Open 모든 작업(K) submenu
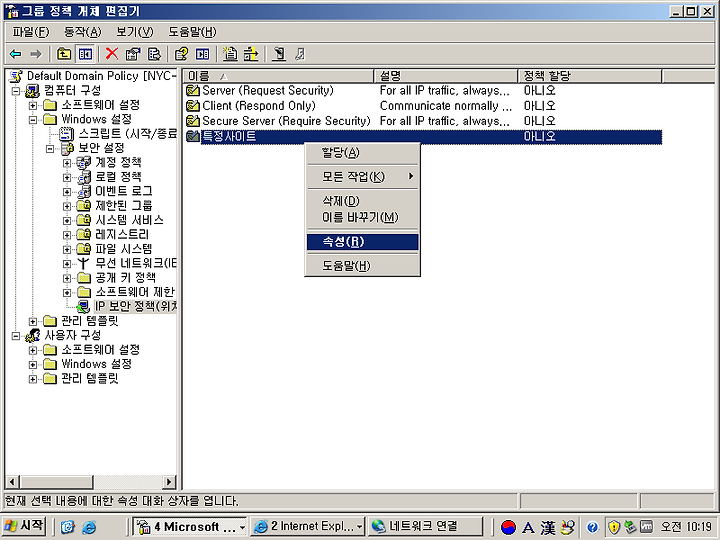 pyautogui.click(x=362, y=176)
